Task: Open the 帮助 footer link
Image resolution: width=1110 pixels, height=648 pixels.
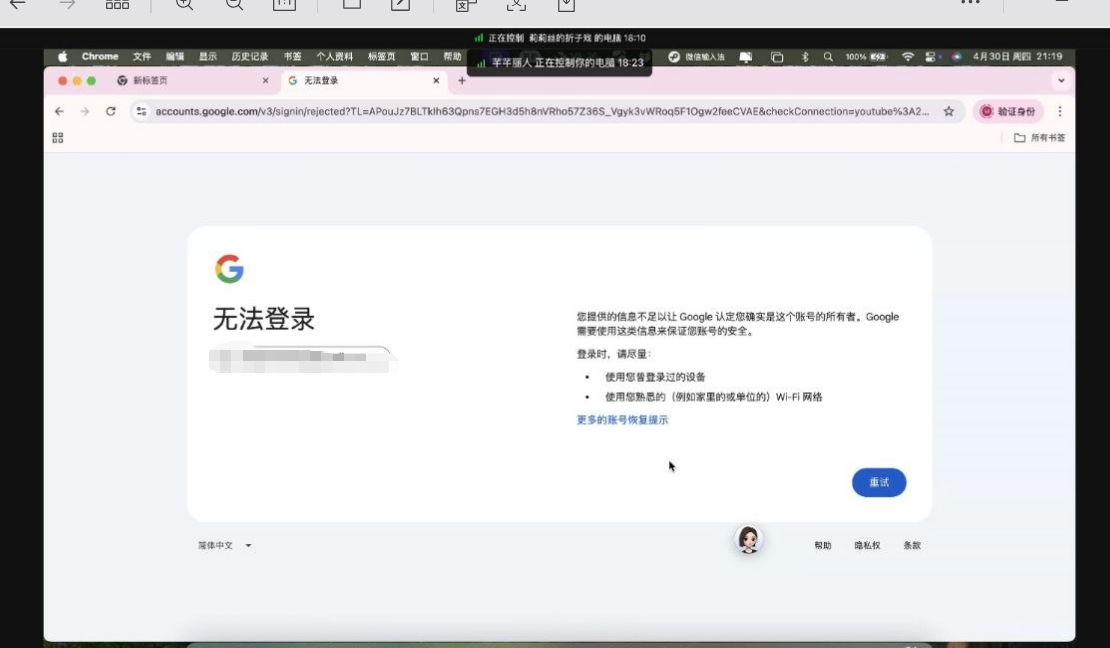Action: click(x=822, y=545)
